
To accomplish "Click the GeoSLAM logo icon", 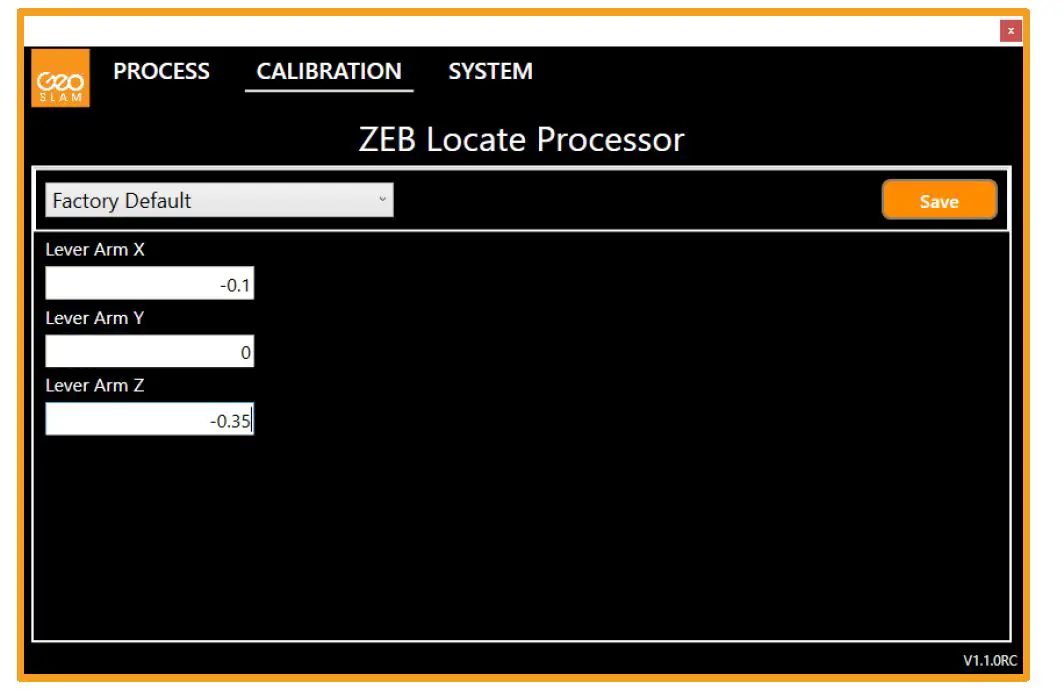I will tap(60, 78).
